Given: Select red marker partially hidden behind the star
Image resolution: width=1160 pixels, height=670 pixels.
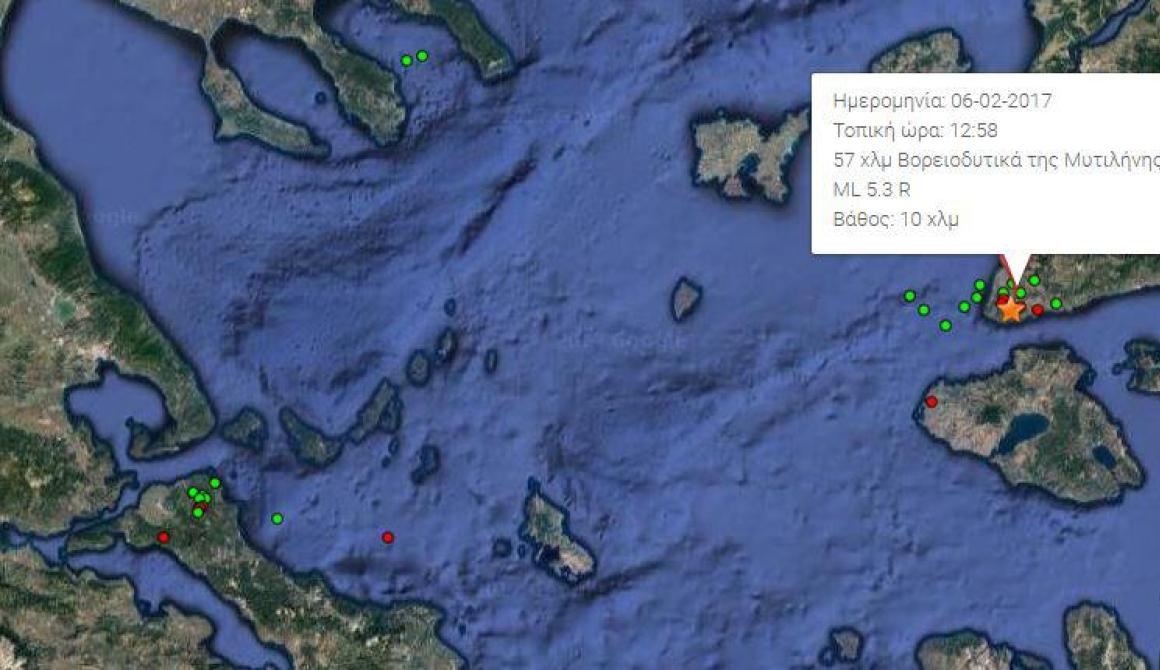Looking at the screenshot, I should tap(1002, 300).
